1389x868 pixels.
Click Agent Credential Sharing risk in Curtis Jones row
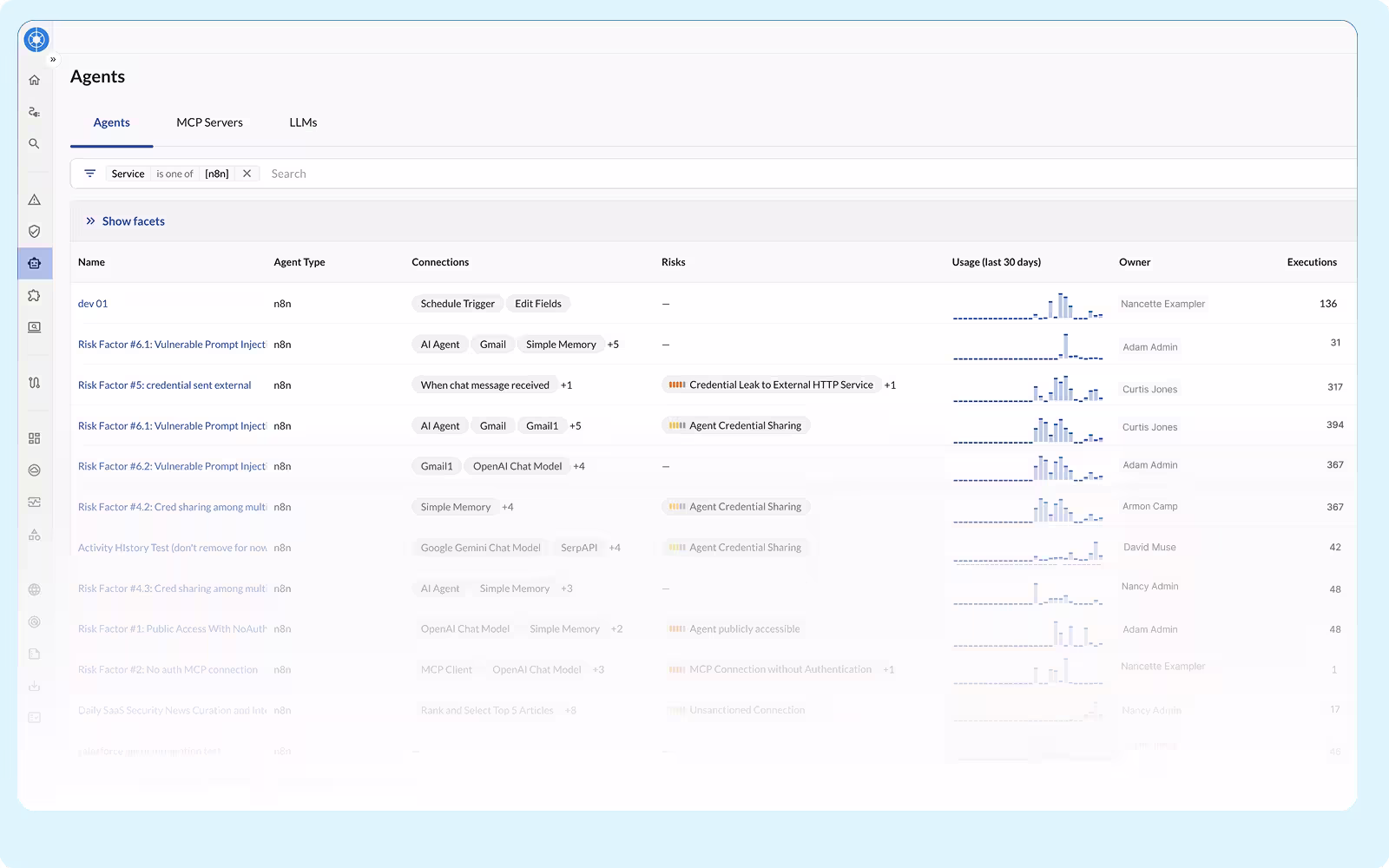(x=735, y=425)
